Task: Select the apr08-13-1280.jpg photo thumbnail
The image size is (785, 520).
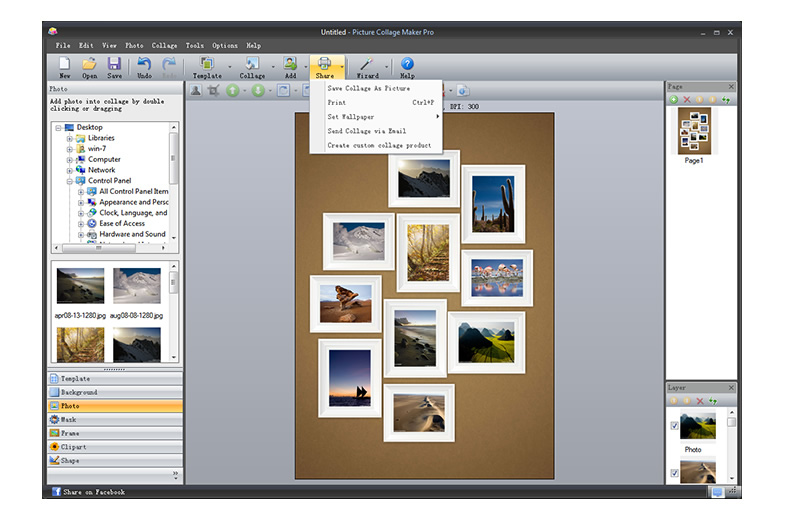Action: (80, 286)
